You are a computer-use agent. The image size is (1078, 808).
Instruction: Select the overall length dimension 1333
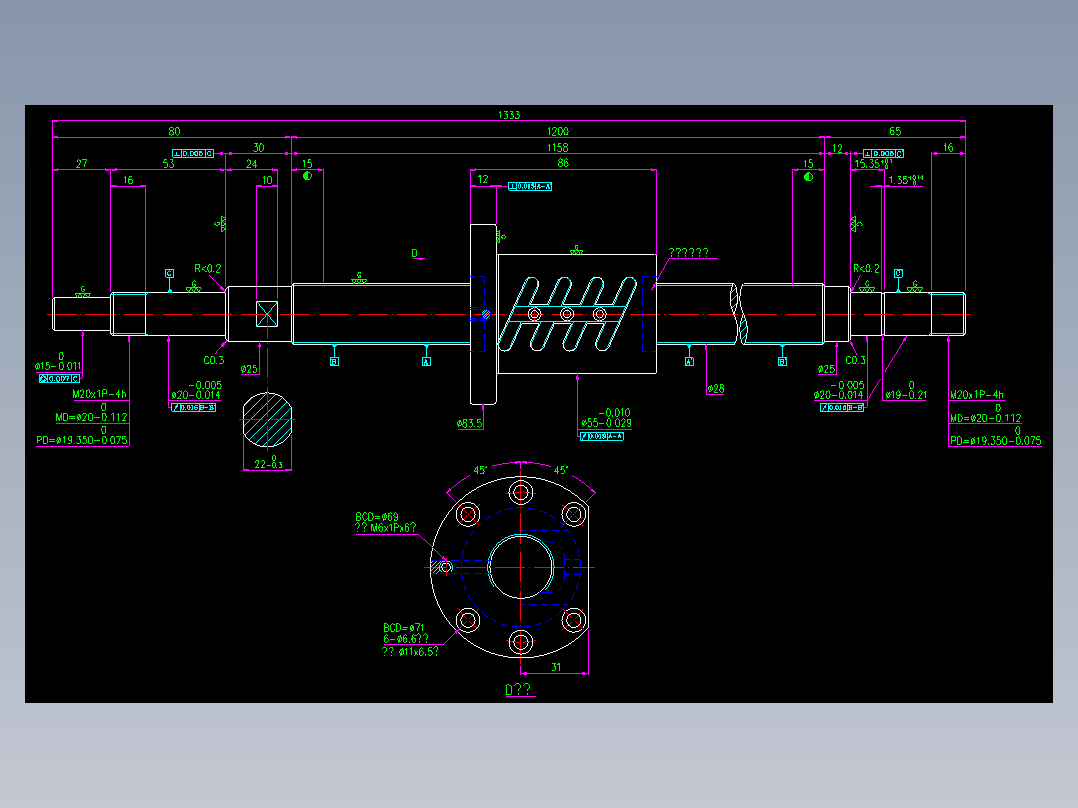(x=509, y=115)
